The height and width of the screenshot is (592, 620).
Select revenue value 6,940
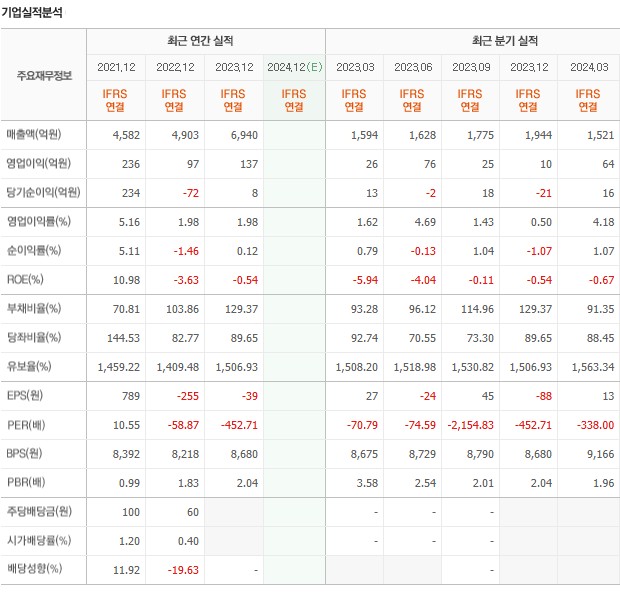click(x=244, y=135)
